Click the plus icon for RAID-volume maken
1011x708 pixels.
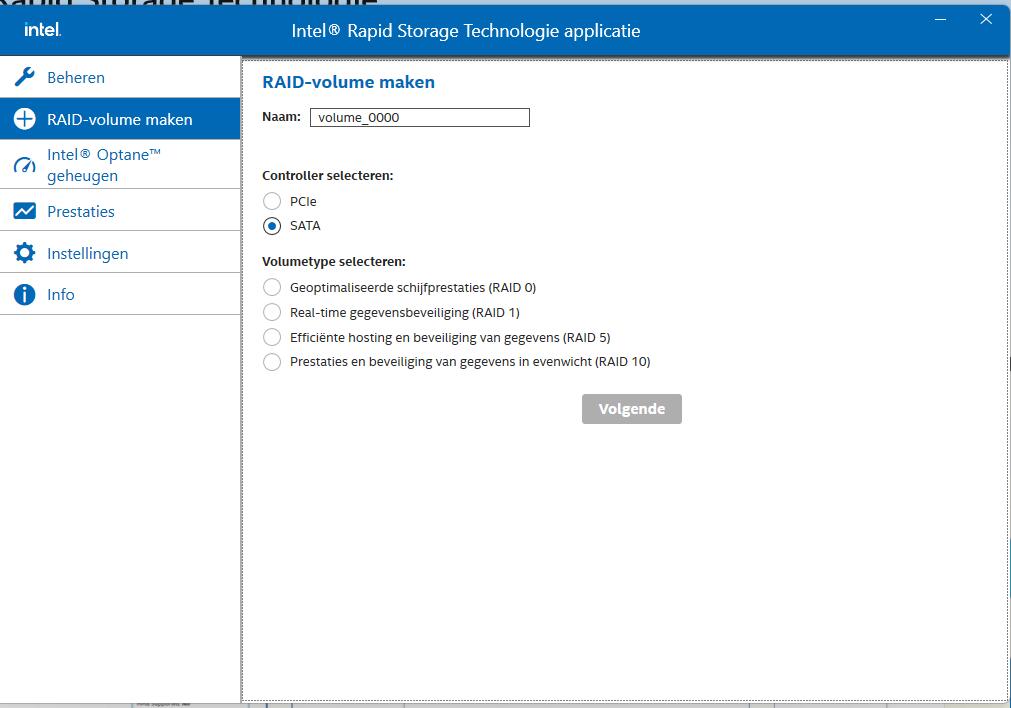[x=25, y=119]
